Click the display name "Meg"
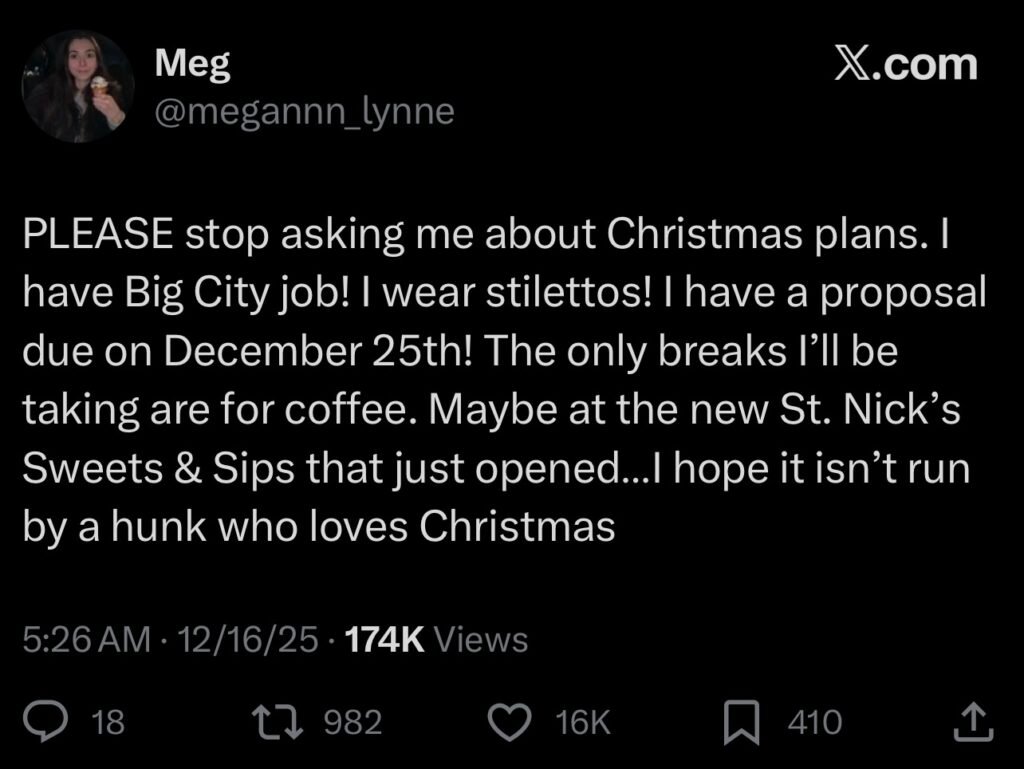The height and width of the screenshot is (769, 1024). tap(193, 65)
